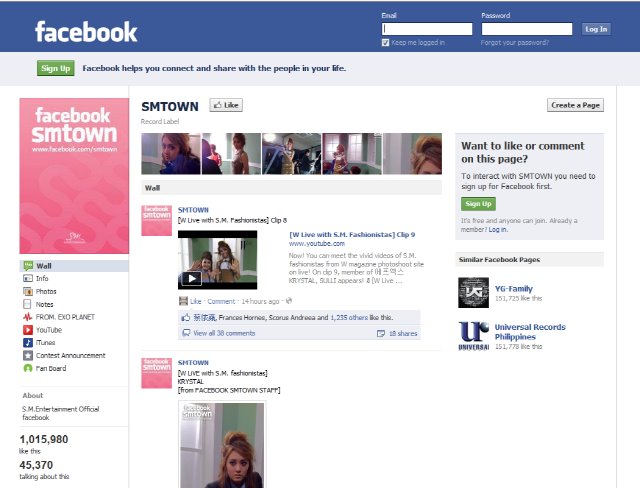Open FROM. EXO PLANET tab
Image resolution: width=640 pixels, height=488 pixels.
[x=65, y=317]
